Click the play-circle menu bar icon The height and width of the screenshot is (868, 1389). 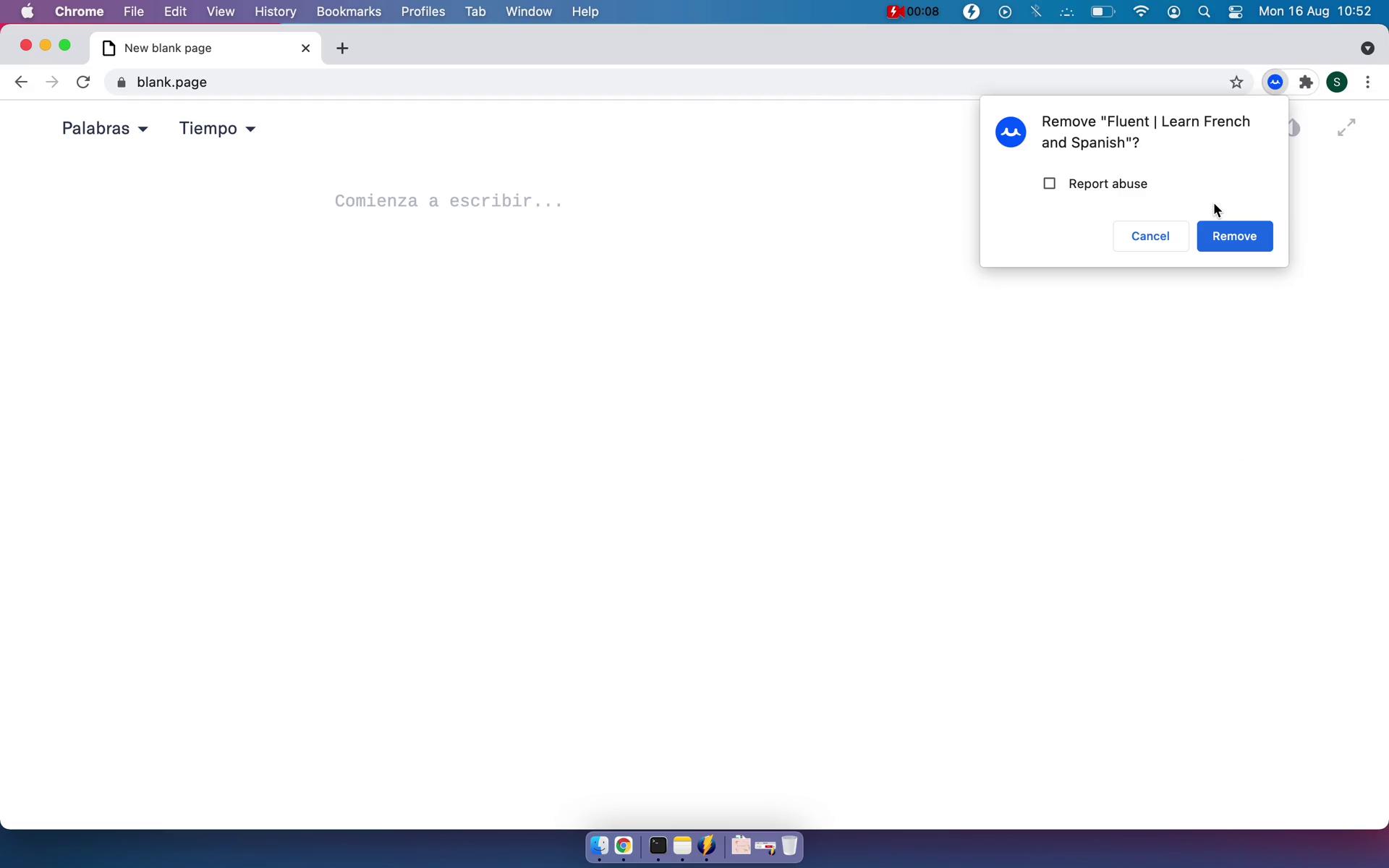coord(1005,12)
